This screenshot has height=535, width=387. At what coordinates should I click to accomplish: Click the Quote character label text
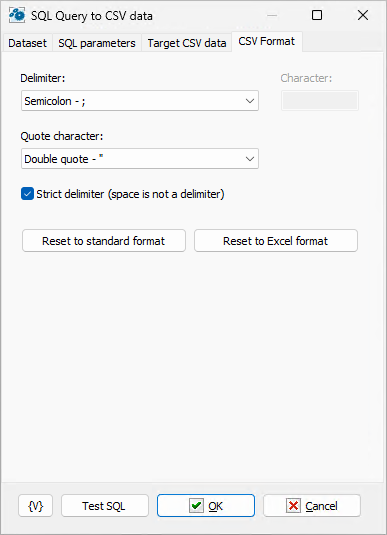point(62,136)
